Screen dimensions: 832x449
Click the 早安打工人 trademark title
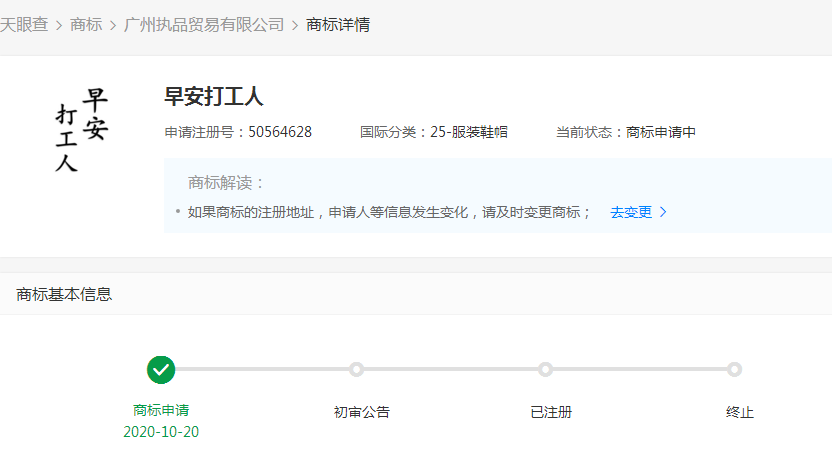[213, 96]
